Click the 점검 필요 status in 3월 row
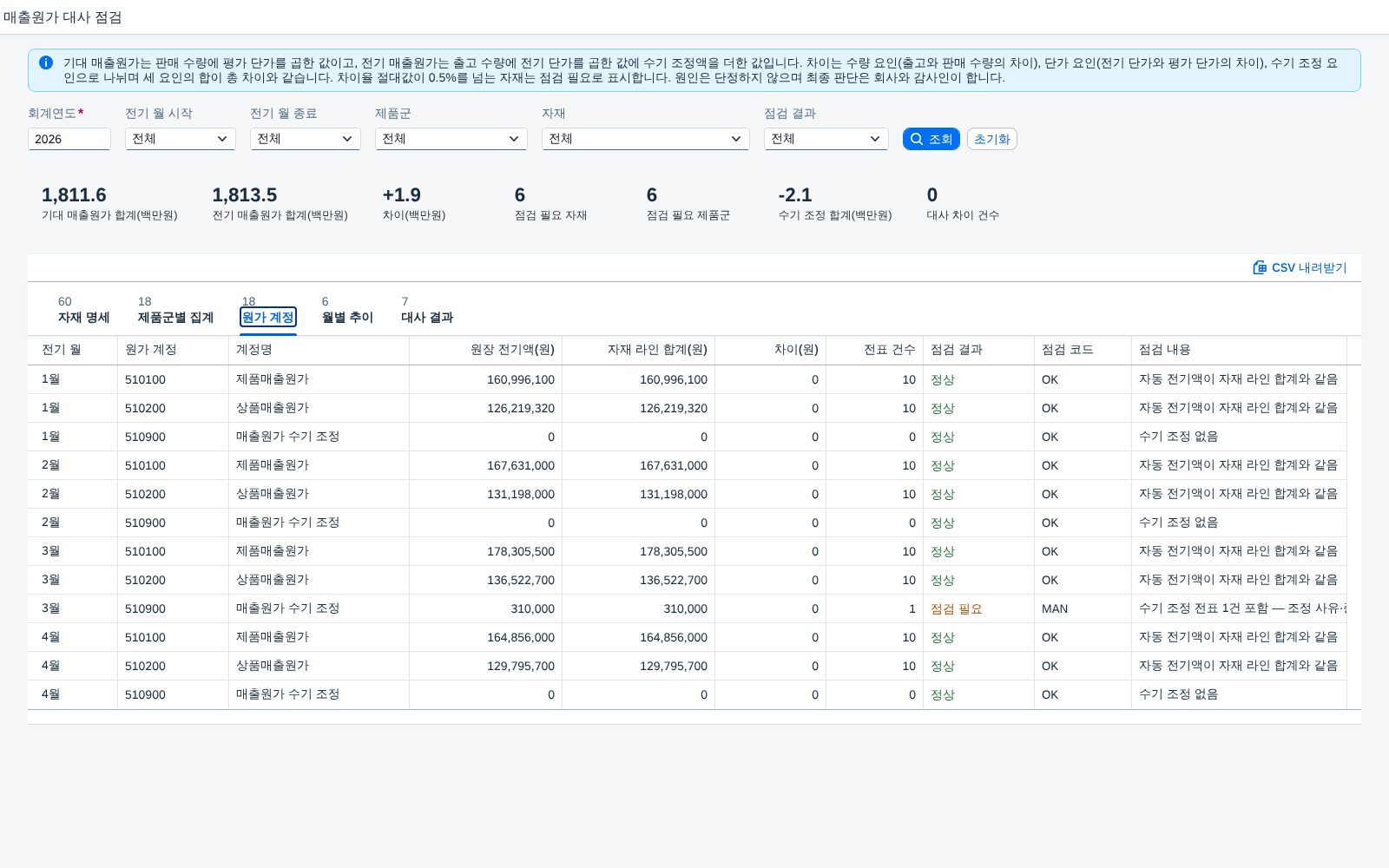Viewport: 1389px width, 868px height. (957, 608)
